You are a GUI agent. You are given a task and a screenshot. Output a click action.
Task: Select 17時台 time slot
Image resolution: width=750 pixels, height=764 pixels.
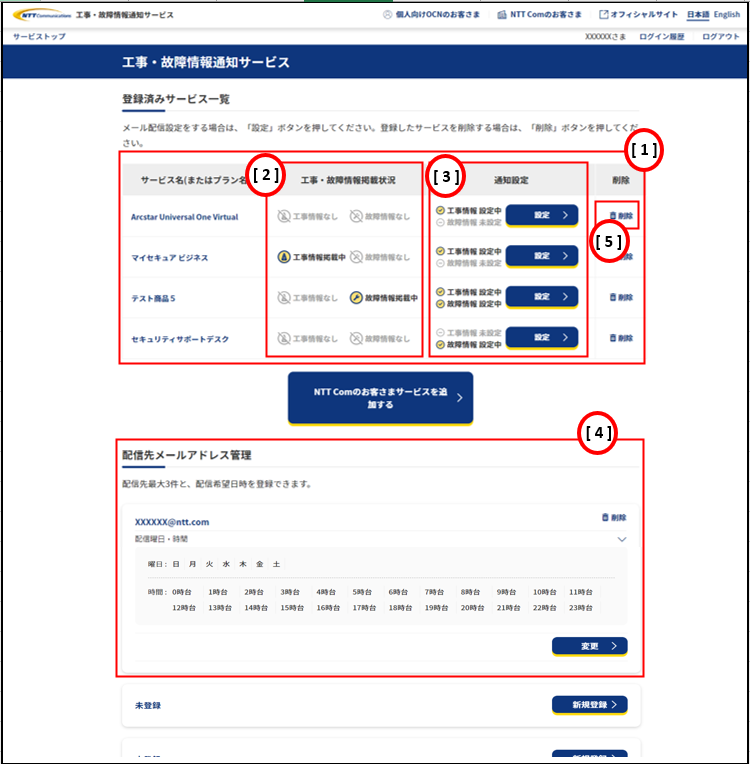365,608
